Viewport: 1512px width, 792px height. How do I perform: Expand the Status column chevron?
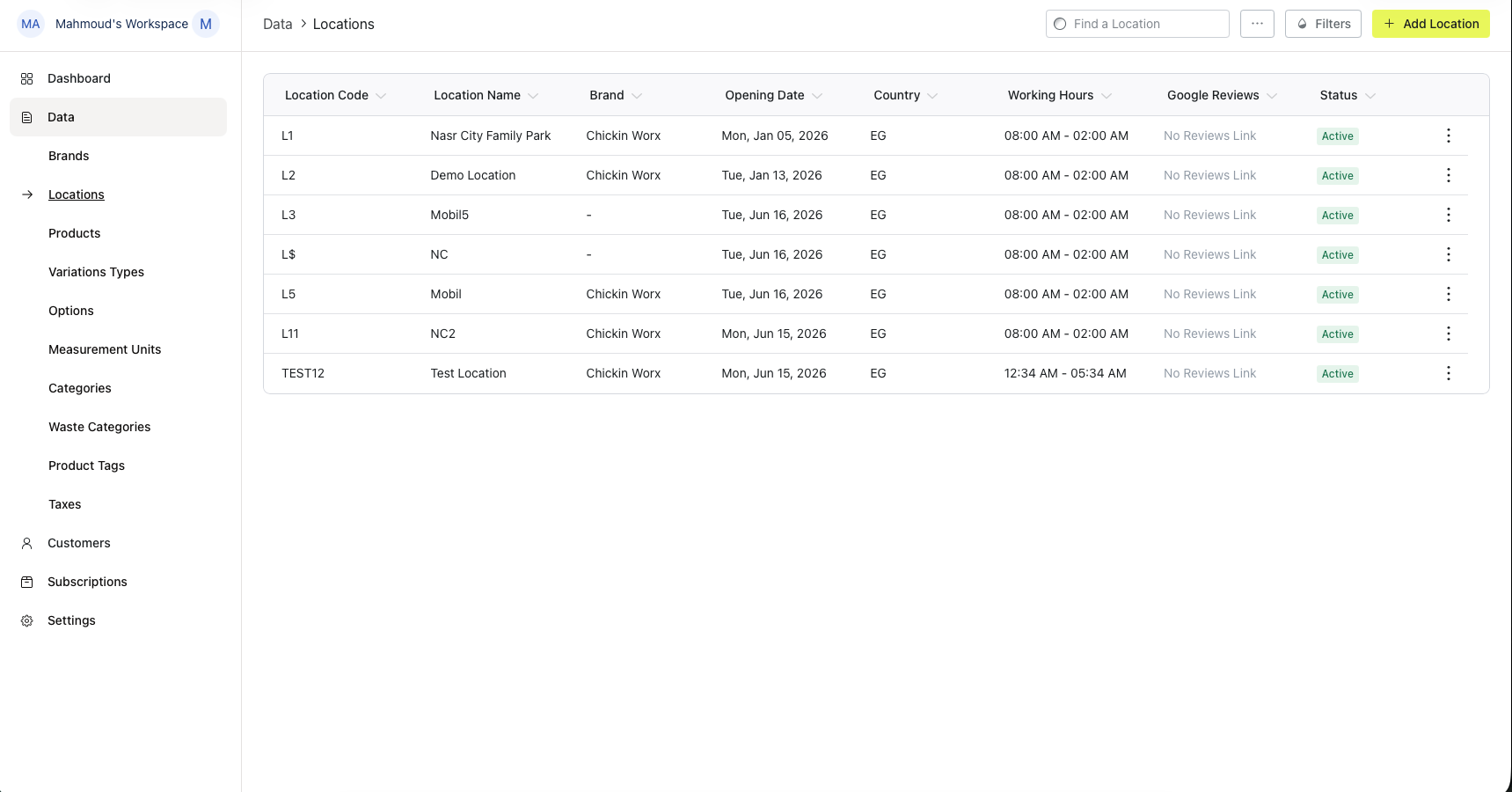pos(1370,96)
